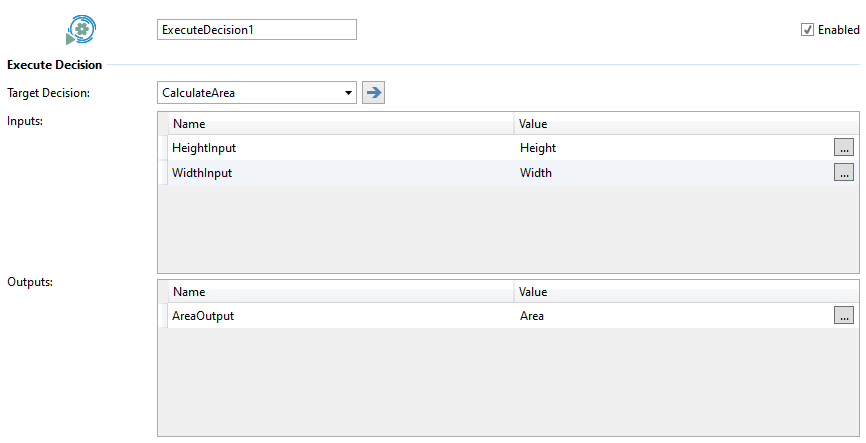
Task: Open ellipsis editor for WidthInput row
Action: [844, 172]
